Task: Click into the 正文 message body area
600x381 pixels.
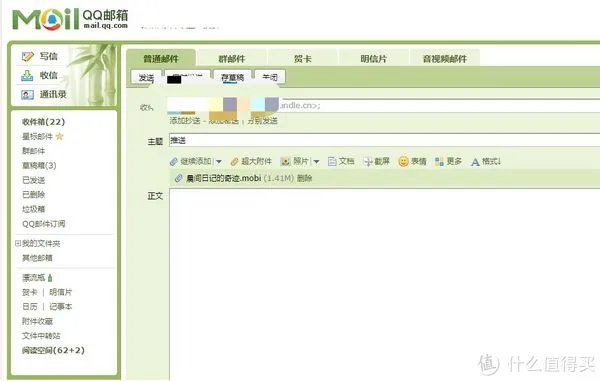Action: click(x=384, y=284)
